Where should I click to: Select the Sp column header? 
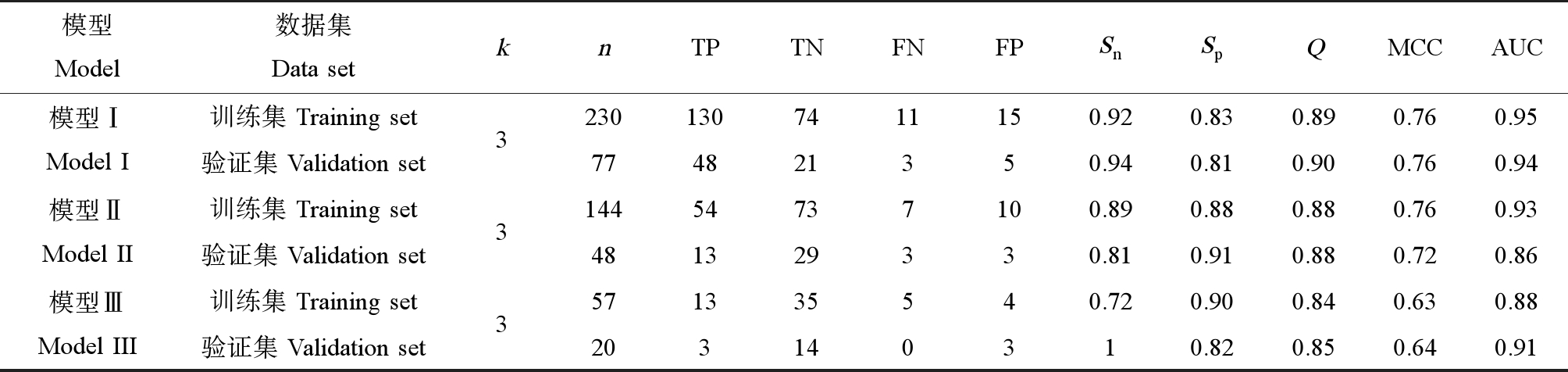click(x=1212, y=48)
